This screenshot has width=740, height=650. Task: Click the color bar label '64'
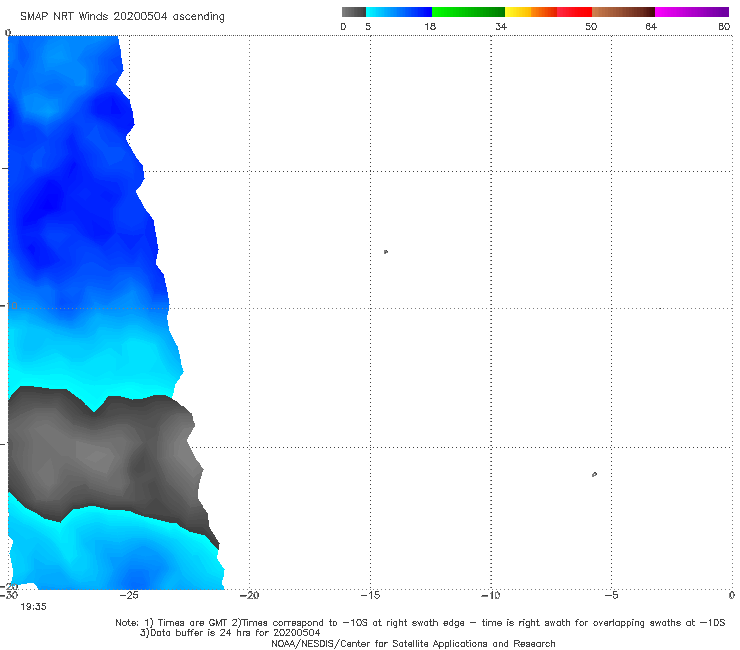(651, 27)
